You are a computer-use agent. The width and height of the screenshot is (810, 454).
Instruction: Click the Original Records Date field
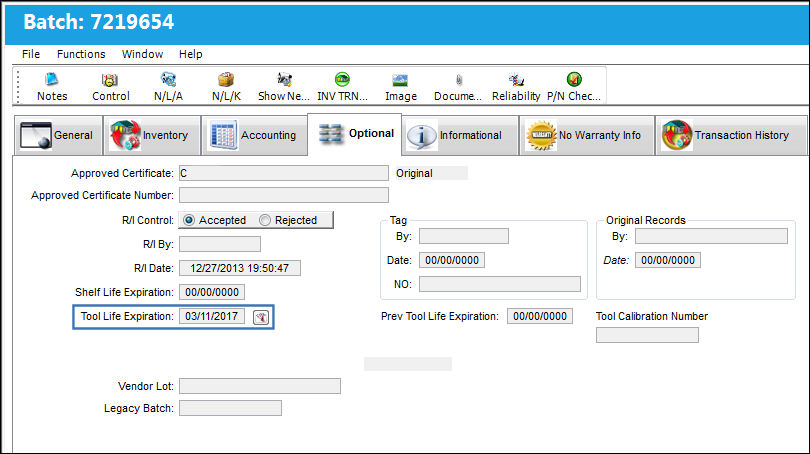[x=668, y=260]
